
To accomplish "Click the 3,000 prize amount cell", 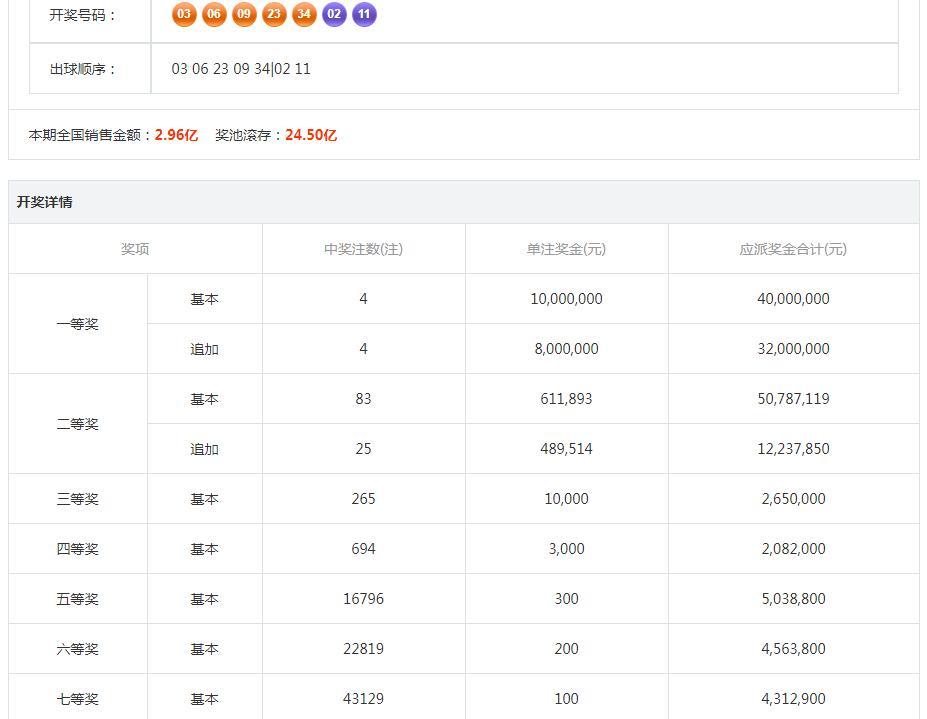I will (566, 549).
